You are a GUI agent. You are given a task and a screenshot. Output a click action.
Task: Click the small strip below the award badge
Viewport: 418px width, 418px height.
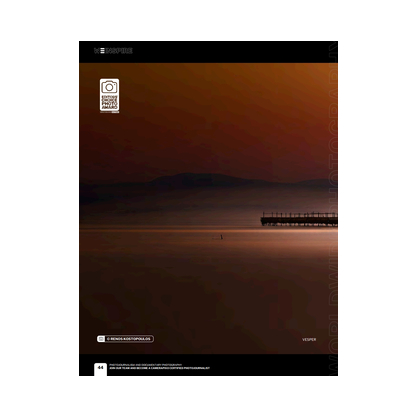click(109, 112)
